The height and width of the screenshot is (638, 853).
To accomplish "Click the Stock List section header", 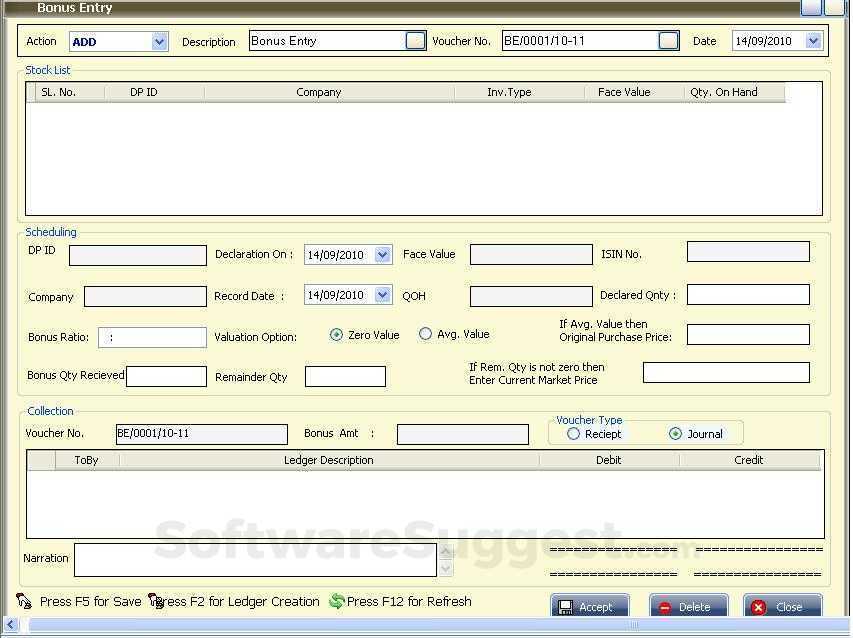I will (x=47, y=70).
